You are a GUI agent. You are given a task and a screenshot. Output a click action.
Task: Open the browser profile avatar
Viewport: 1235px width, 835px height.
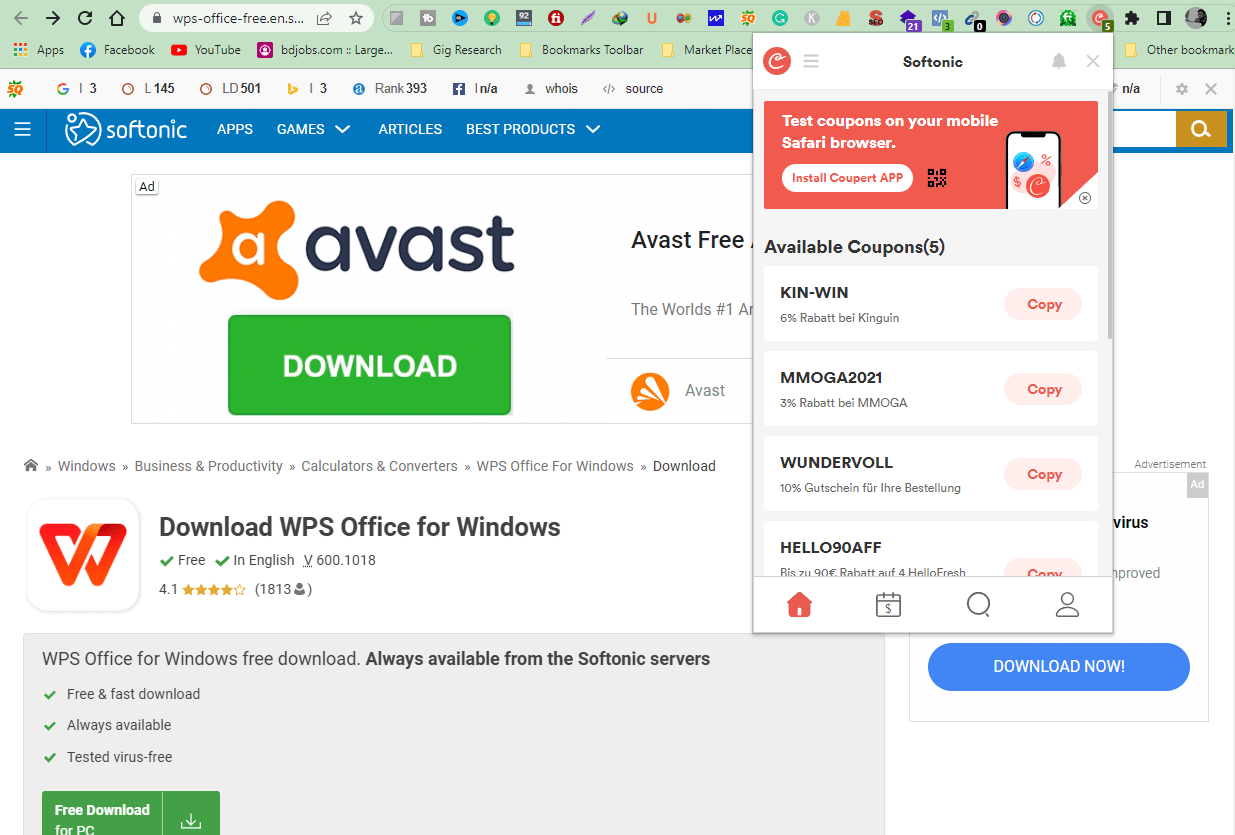(x=1196, y=17)
